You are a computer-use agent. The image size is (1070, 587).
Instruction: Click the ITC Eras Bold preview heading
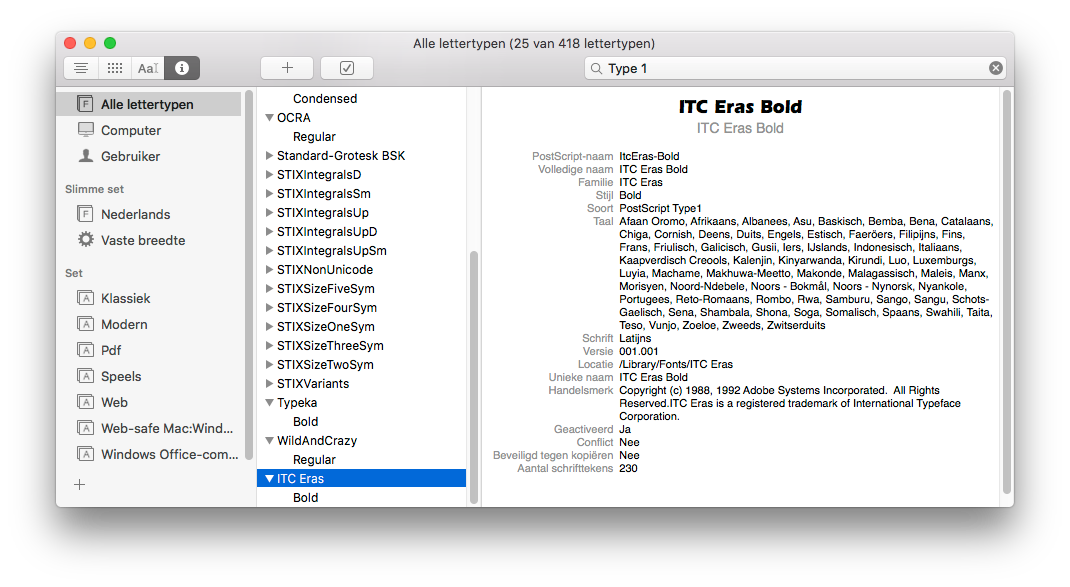tap(740, 106)
